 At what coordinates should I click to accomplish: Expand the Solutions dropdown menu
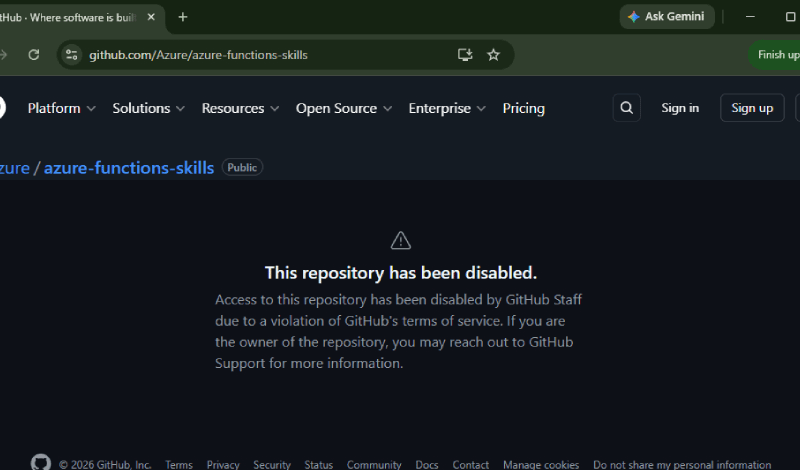(148, 108)
